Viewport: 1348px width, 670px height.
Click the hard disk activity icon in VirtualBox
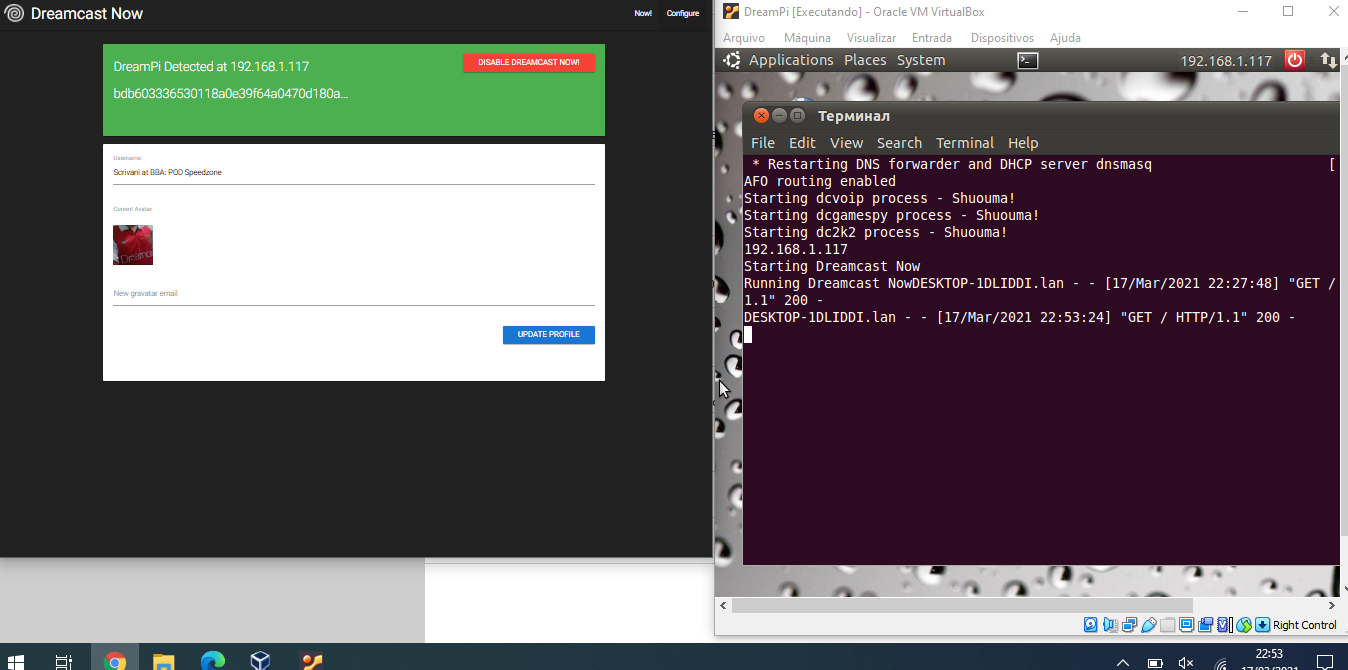click(x=1090, y=625)
